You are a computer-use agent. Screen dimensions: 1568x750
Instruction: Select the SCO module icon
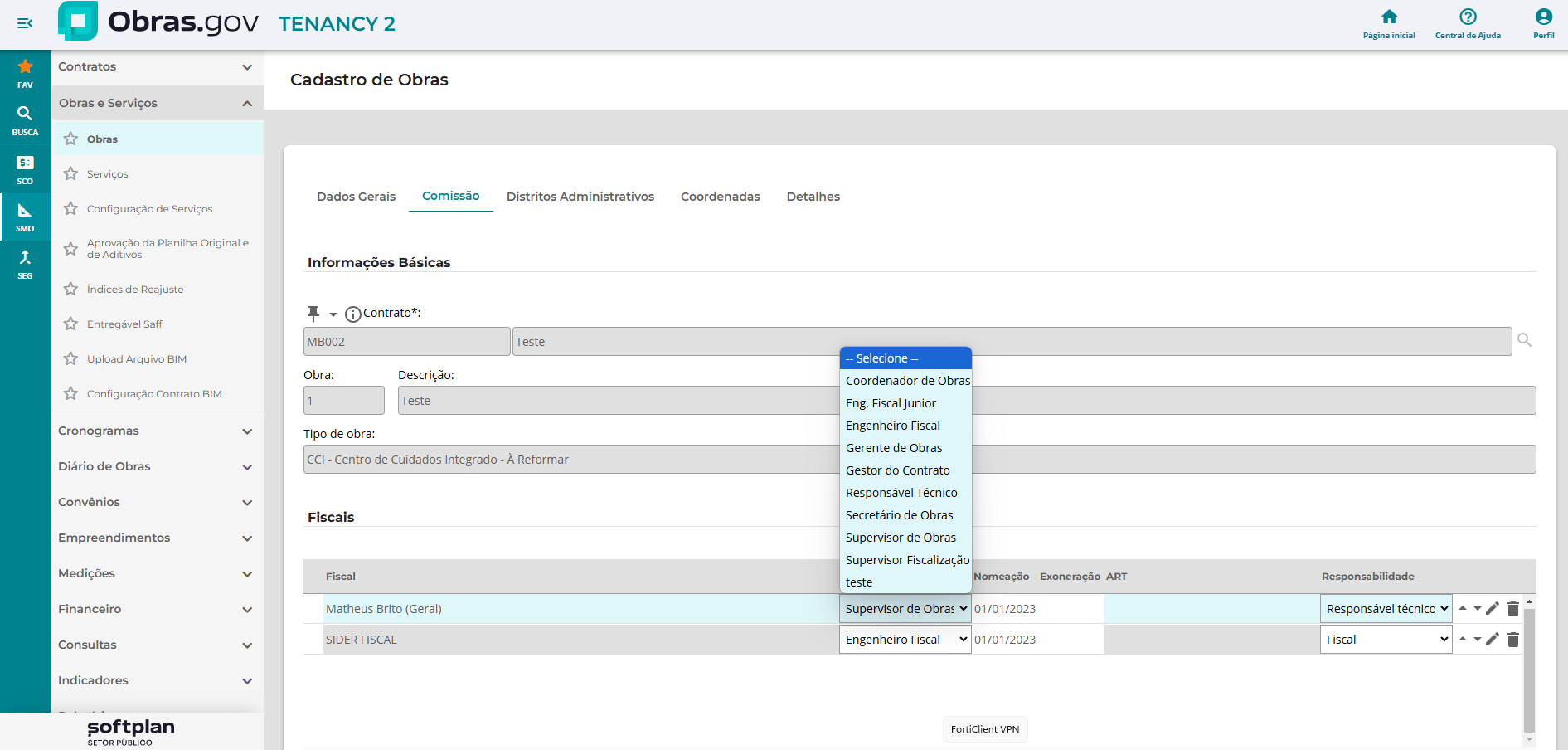tap(25, 168)
